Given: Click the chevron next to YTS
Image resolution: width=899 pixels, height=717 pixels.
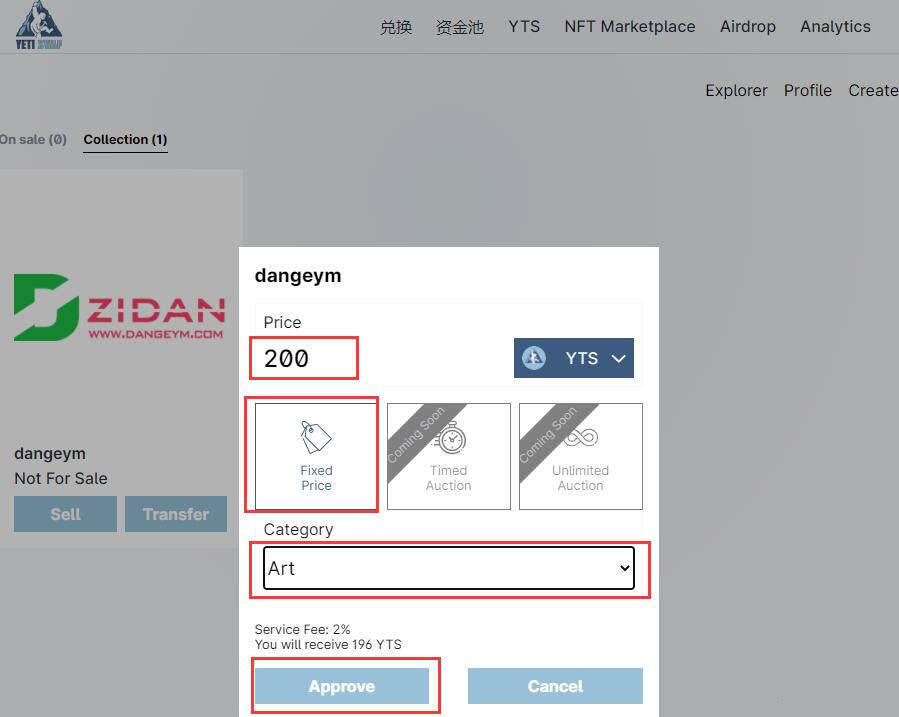Looking at the screenshot, I should 618,359.
